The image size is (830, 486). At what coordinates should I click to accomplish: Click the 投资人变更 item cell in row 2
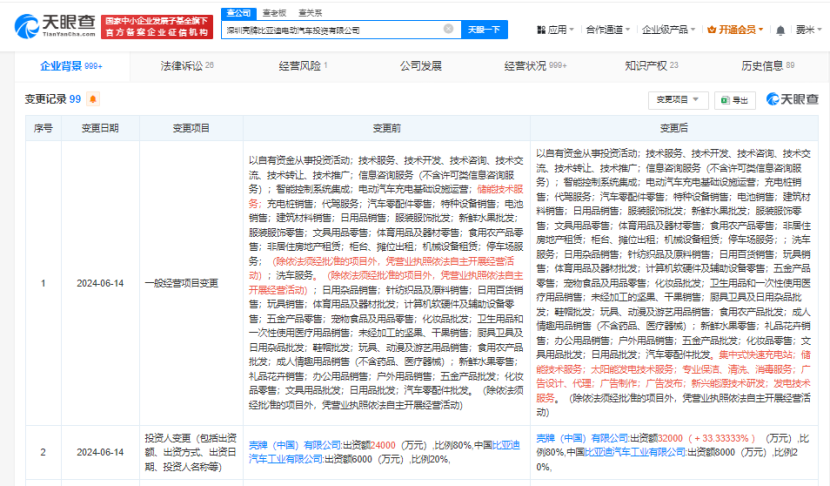[x=191, y=452]
